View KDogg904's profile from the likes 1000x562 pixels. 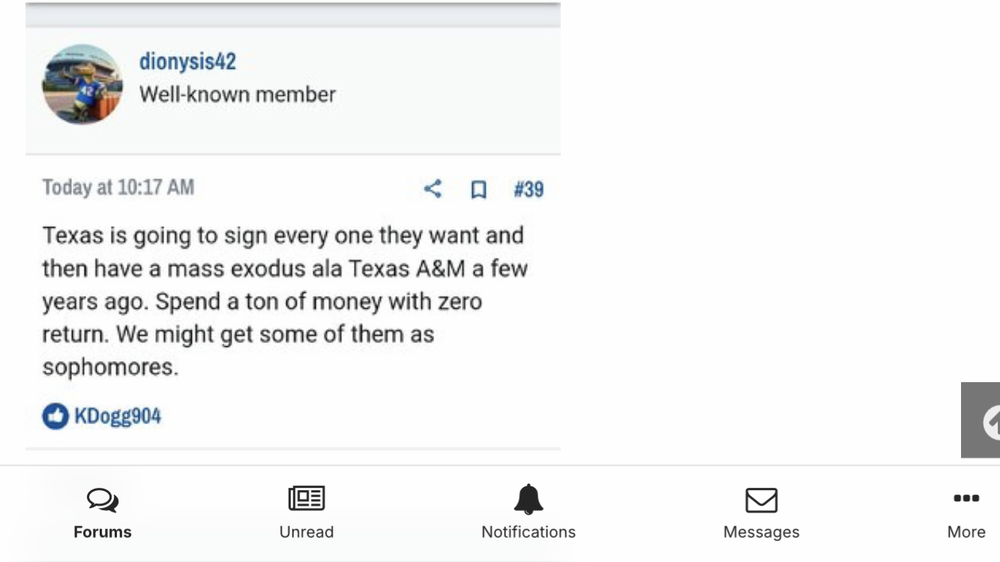tap(117, 416)
